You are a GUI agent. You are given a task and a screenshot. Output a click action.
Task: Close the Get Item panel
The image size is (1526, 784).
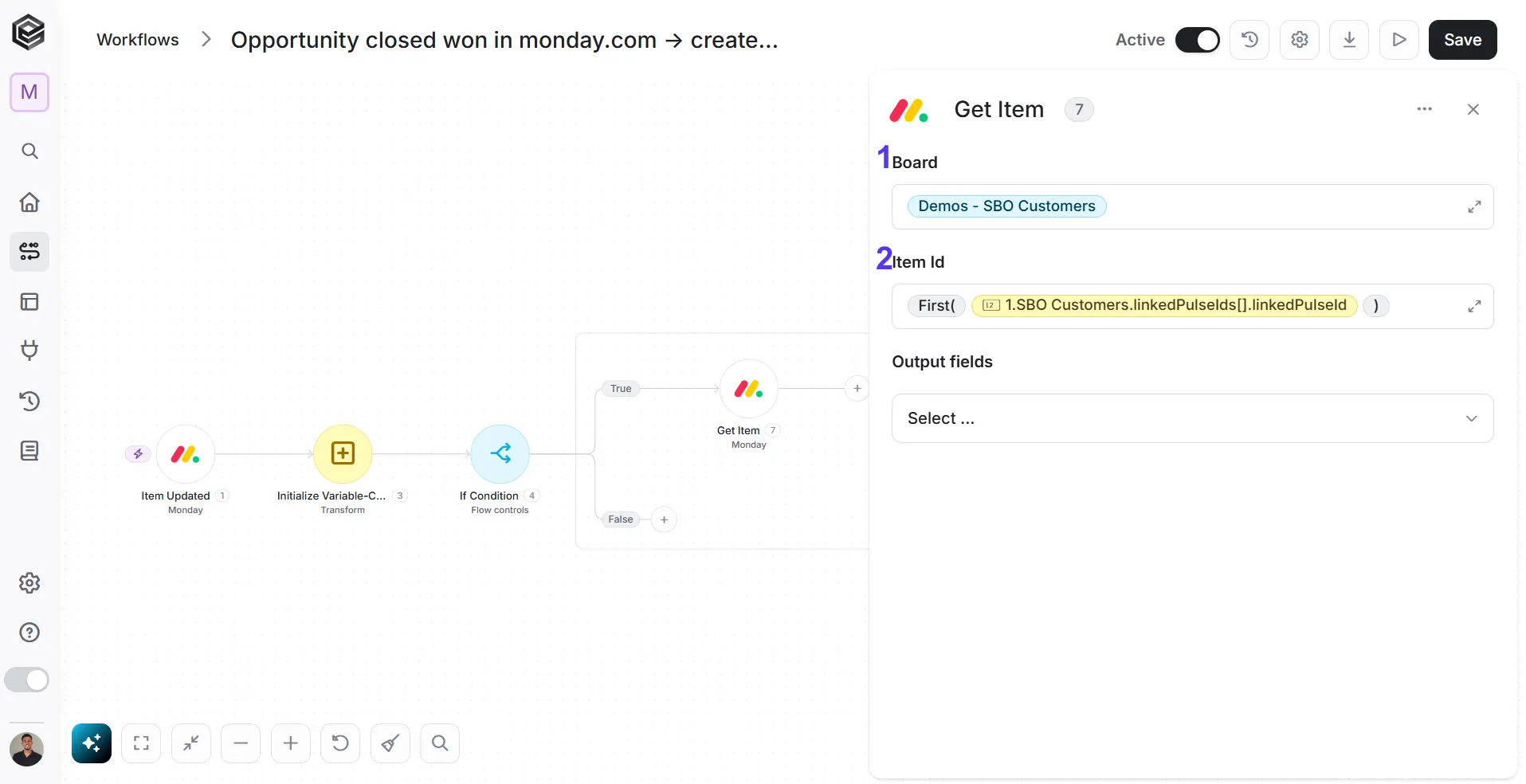1473,109
